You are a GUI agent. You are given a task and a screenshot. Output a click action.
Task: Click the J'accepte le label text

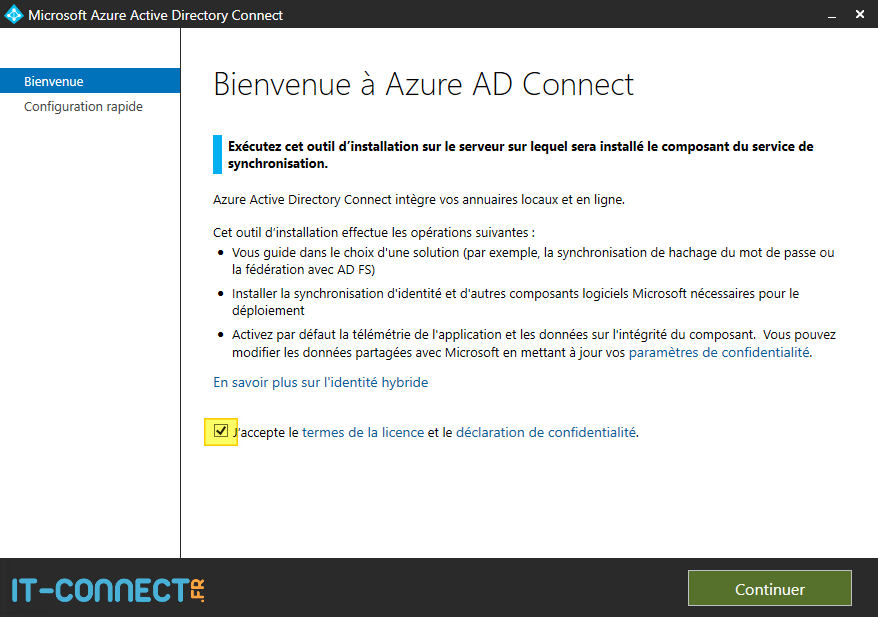pyautogui.click(x=266, y=433)
